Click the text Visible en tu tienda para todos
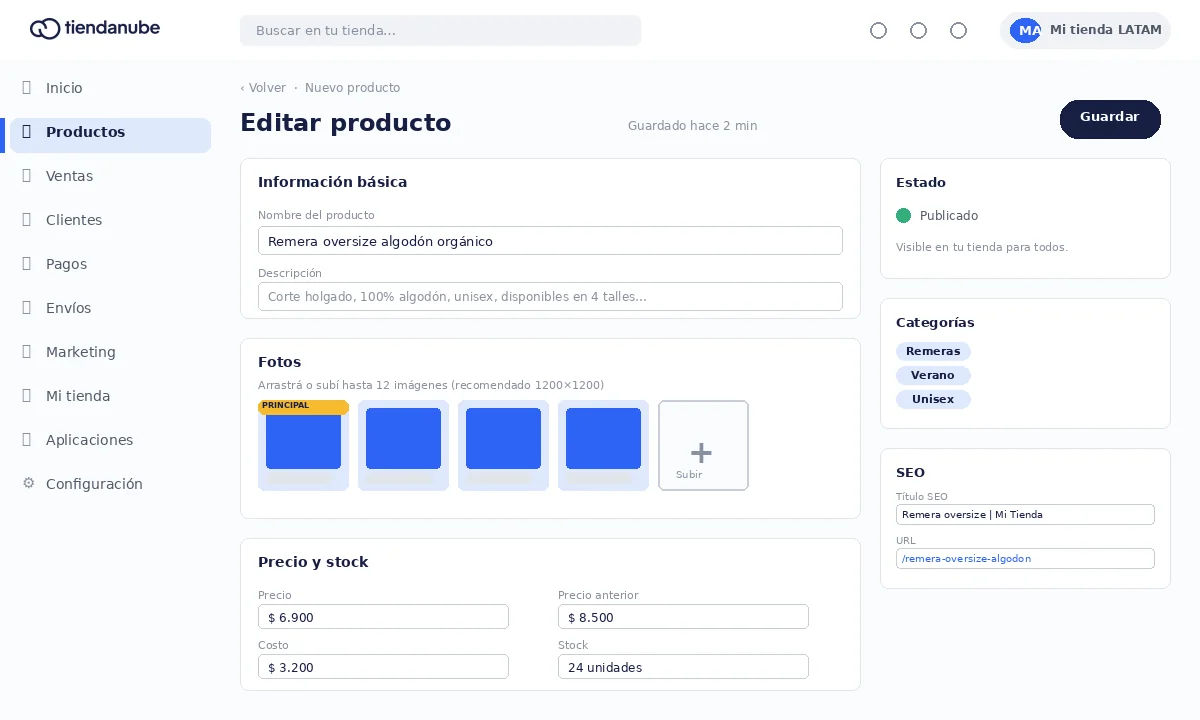 coord(982,247)
